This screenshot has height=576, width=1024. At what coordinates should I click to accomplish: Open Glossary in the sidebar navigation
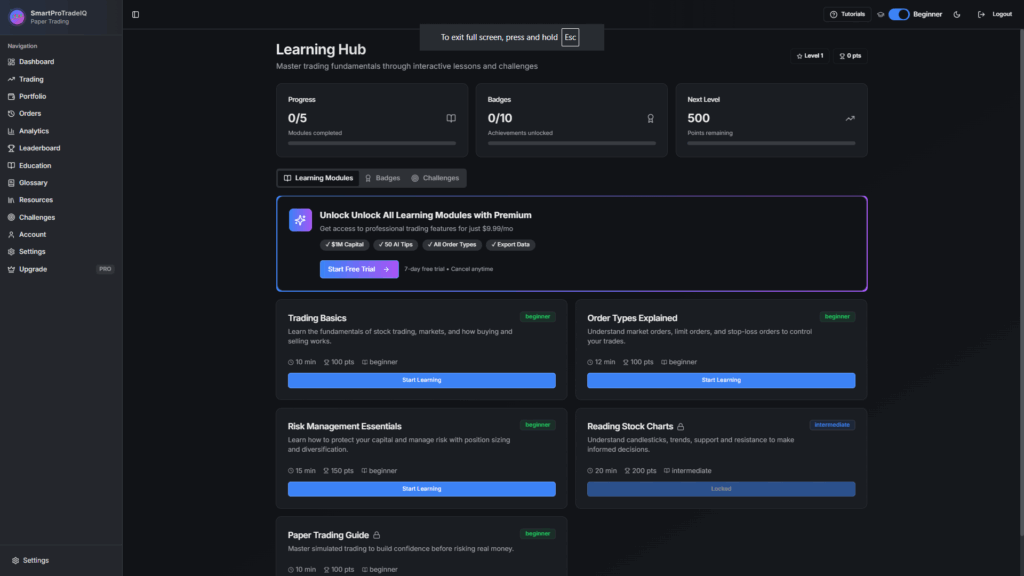33,183
